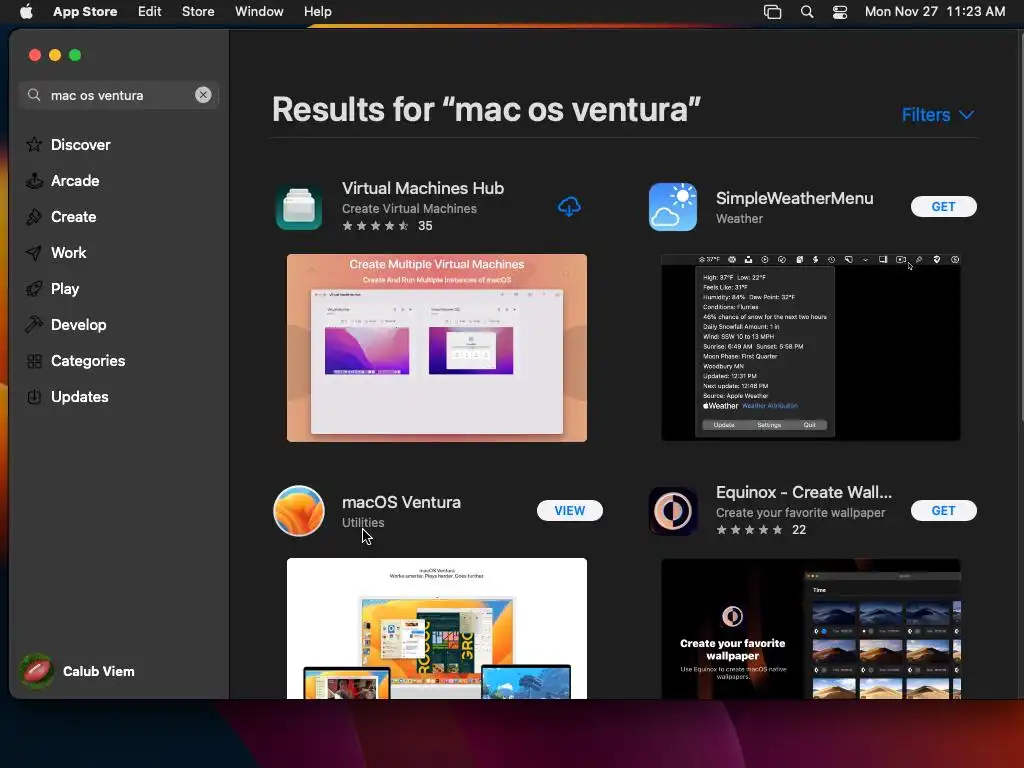Click VIEW for macOS Ventura
Image resolution: width=1024 pixels, height=768 pixels.
(x=569, y=511)
